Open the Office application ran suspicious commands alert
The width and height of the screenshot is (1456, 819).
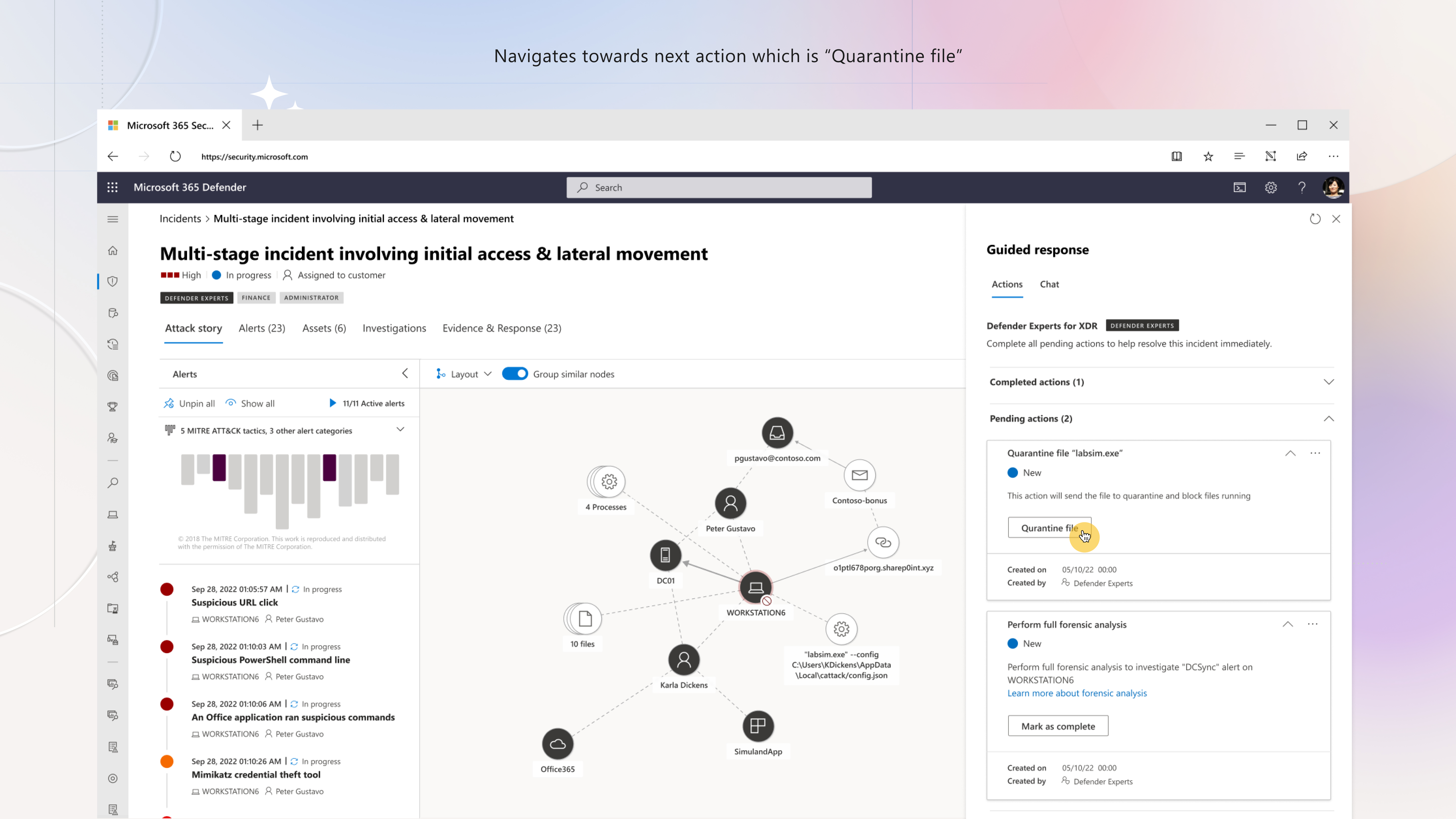pyautogui.click(x=293, y=717)
